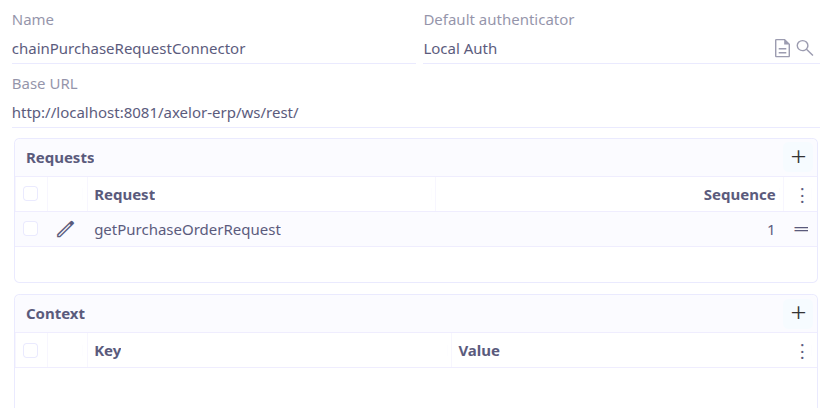Select all rows in Requests grid
This screenshot has height=408, width=833.
[31, 194]
